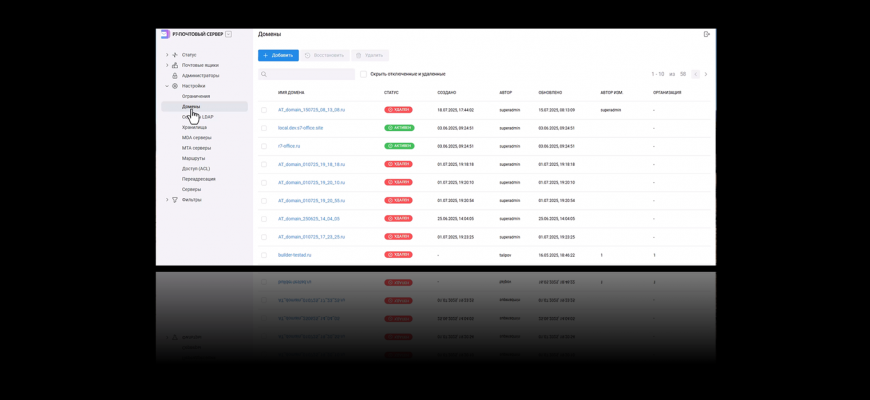Image resolution: width=870 pixels, height=400 pixels.
Task: Open Ограничения in the settings menu
Action: point(196,96)
